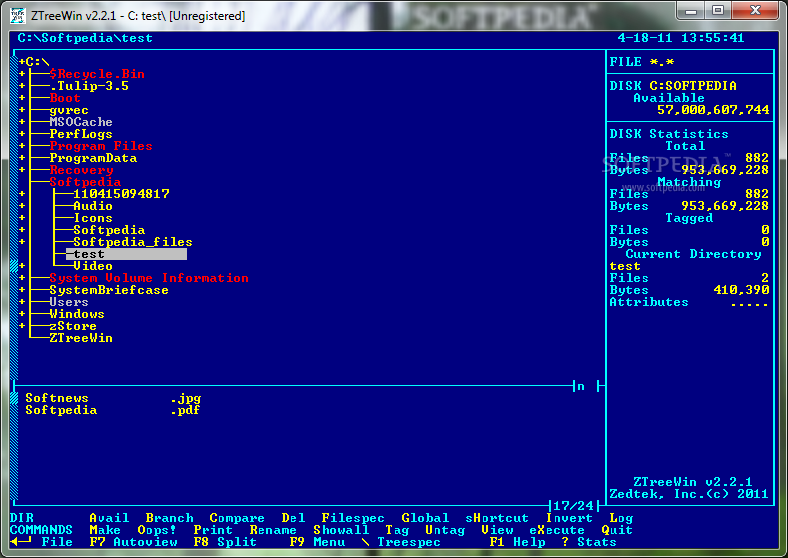Select the Recovery folder
This screenshot has height=558, width=788.
[81, 170]
